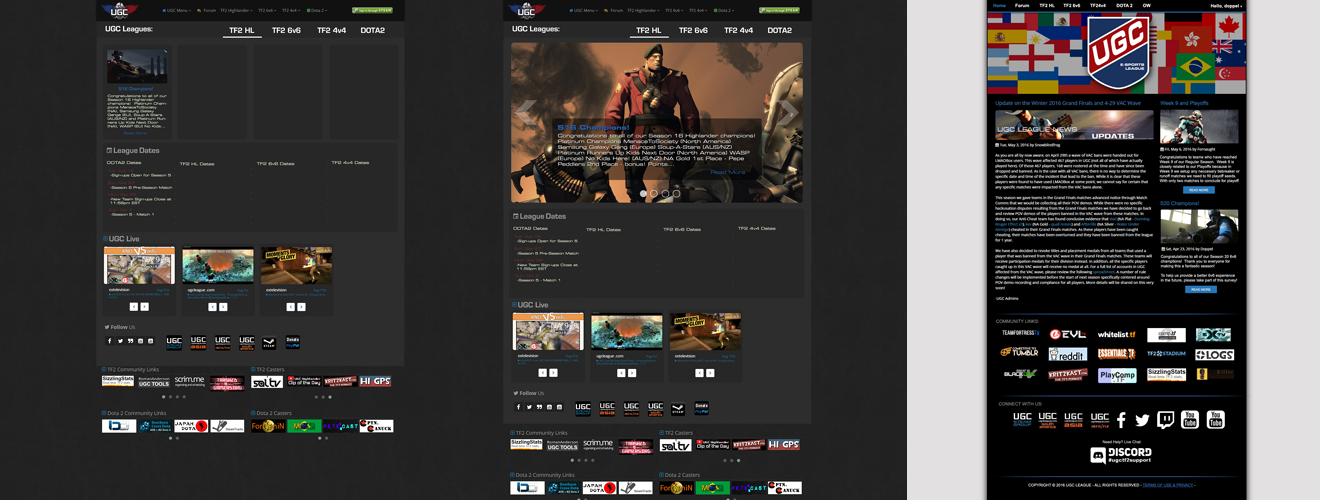Open Facebook icon under Connect With Us
The height and width of the screenshot is (500, 1320).
(1120, 420)
